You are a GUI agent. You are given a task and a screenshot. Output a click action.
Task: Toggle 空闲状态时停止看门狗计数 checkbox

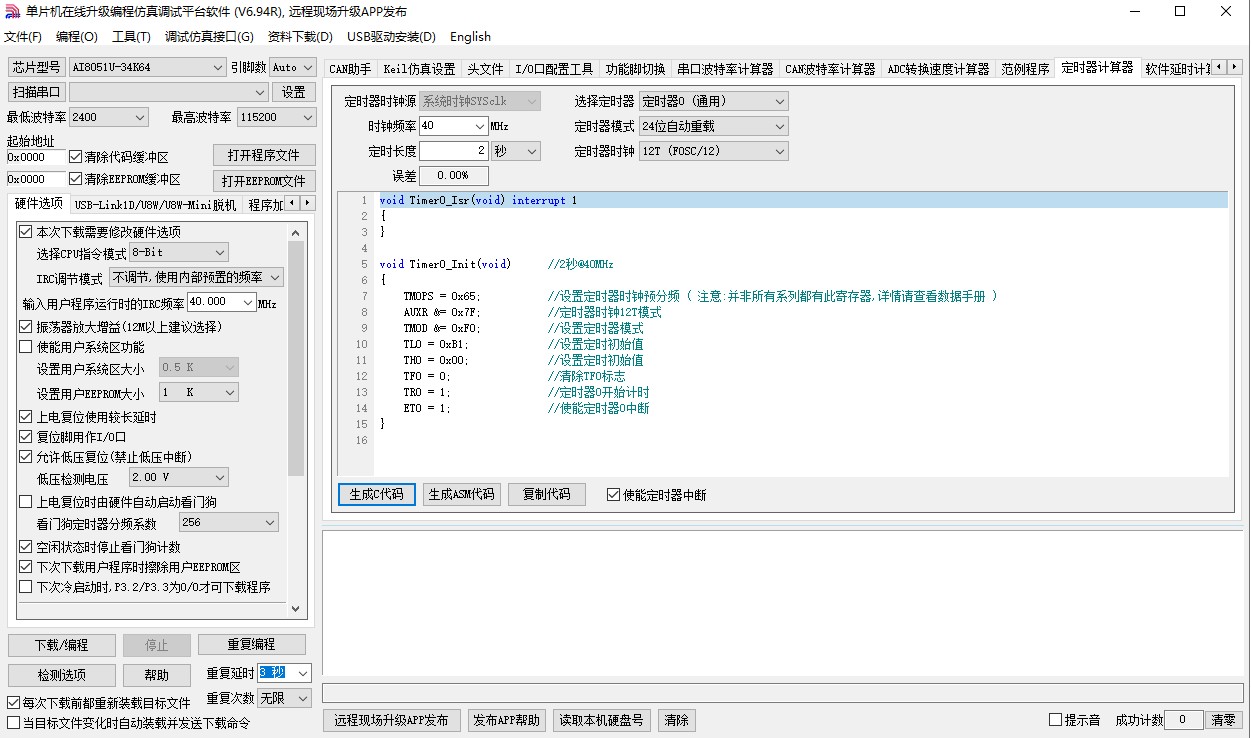pyautogui.click(x=26, y=547)
